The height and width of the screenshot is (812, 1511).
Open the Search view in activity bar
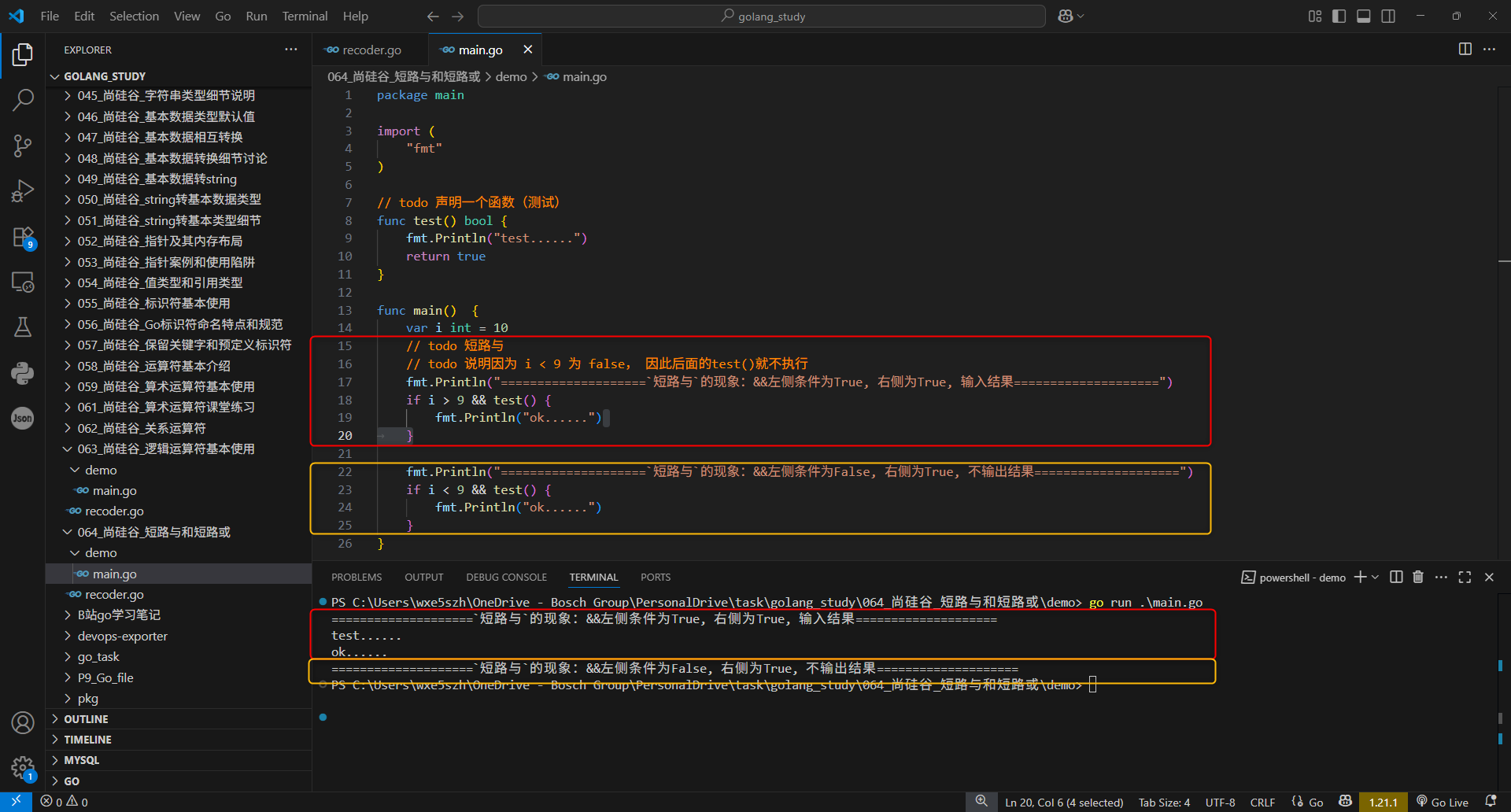(23, 100)
